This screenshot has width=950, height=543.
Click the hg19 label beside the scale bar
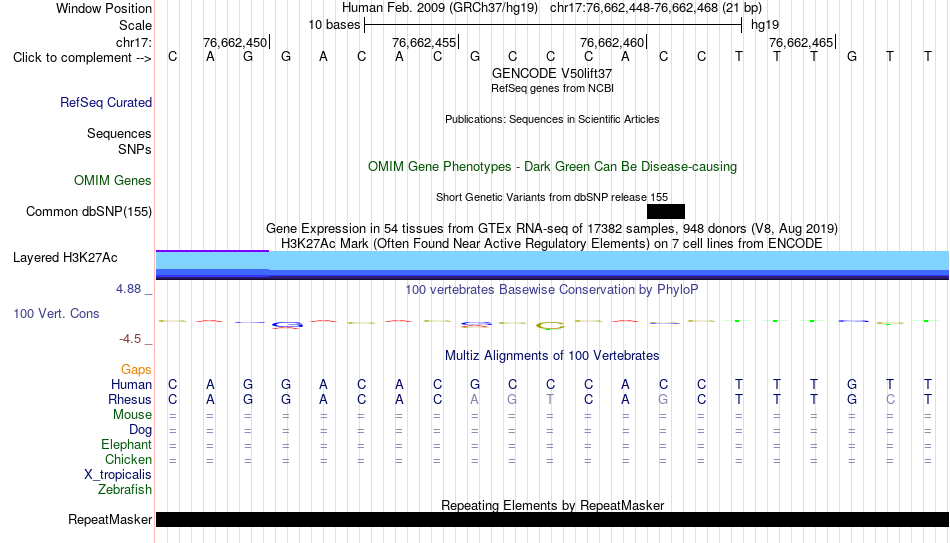(765, 25)
